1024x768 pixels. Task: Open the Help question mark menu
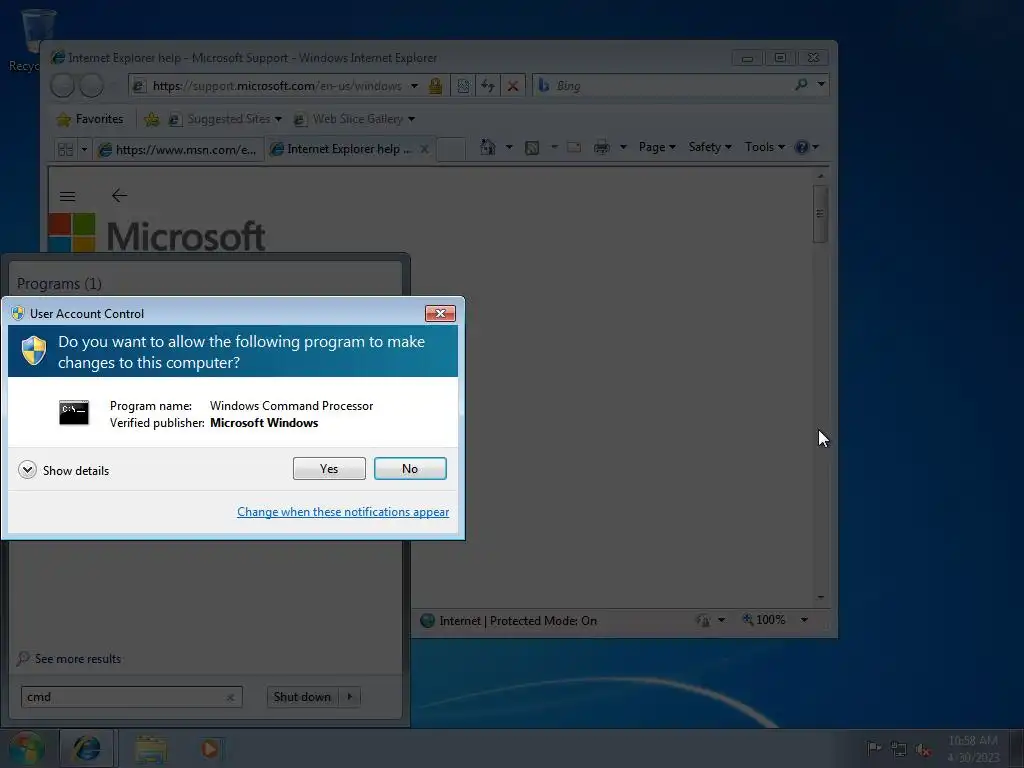coord(807,147)
